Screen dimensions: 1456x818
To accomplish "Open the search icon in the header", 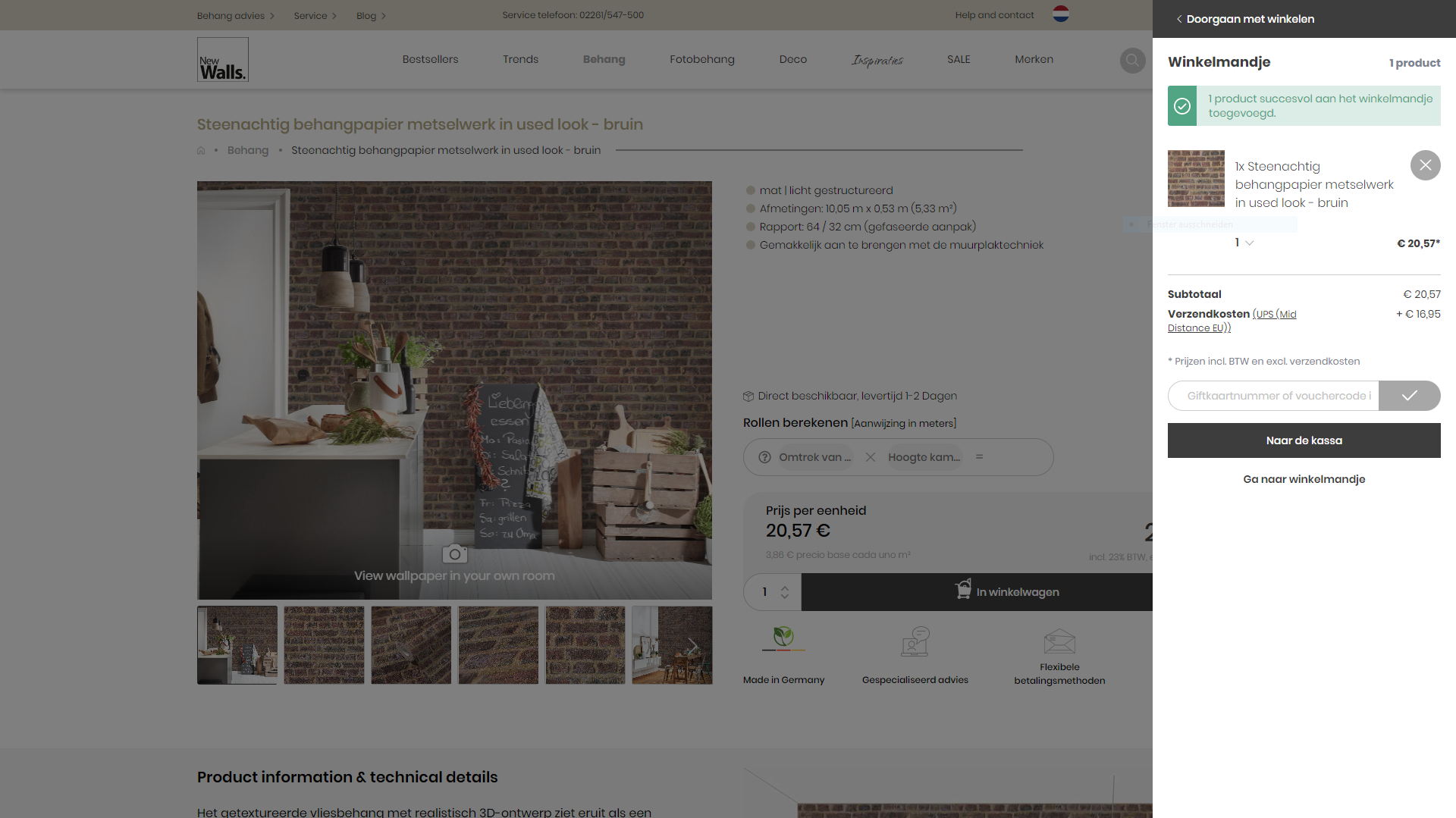I will 1132,60.
